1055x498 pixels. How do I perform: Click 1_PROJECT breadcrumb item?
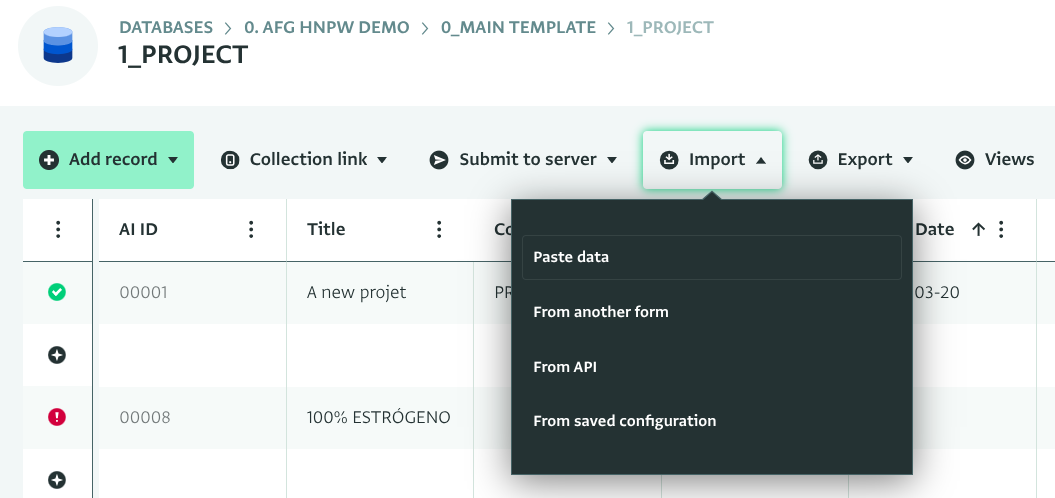coord(670,28)
